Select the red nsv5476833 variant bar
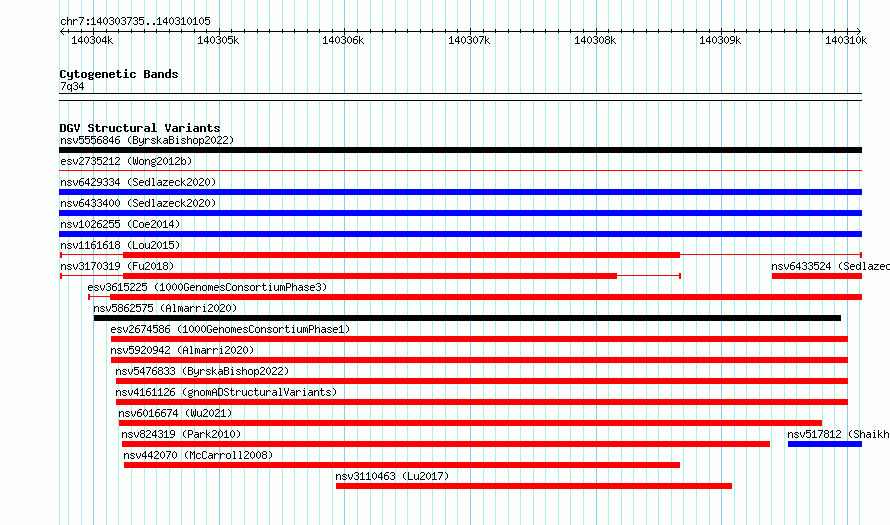 pos(482,381)
